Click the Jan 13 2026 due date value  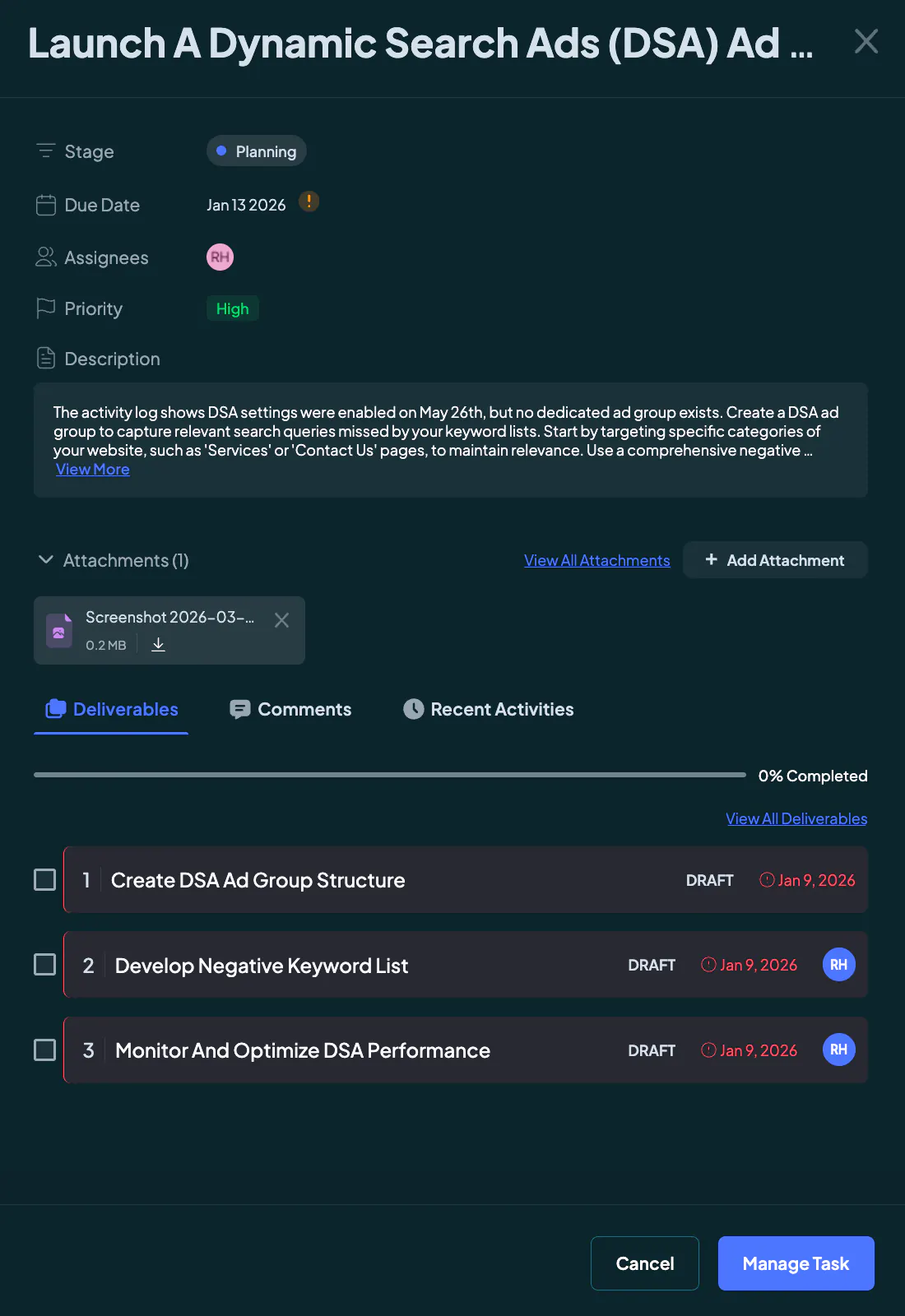coord(246,205)
